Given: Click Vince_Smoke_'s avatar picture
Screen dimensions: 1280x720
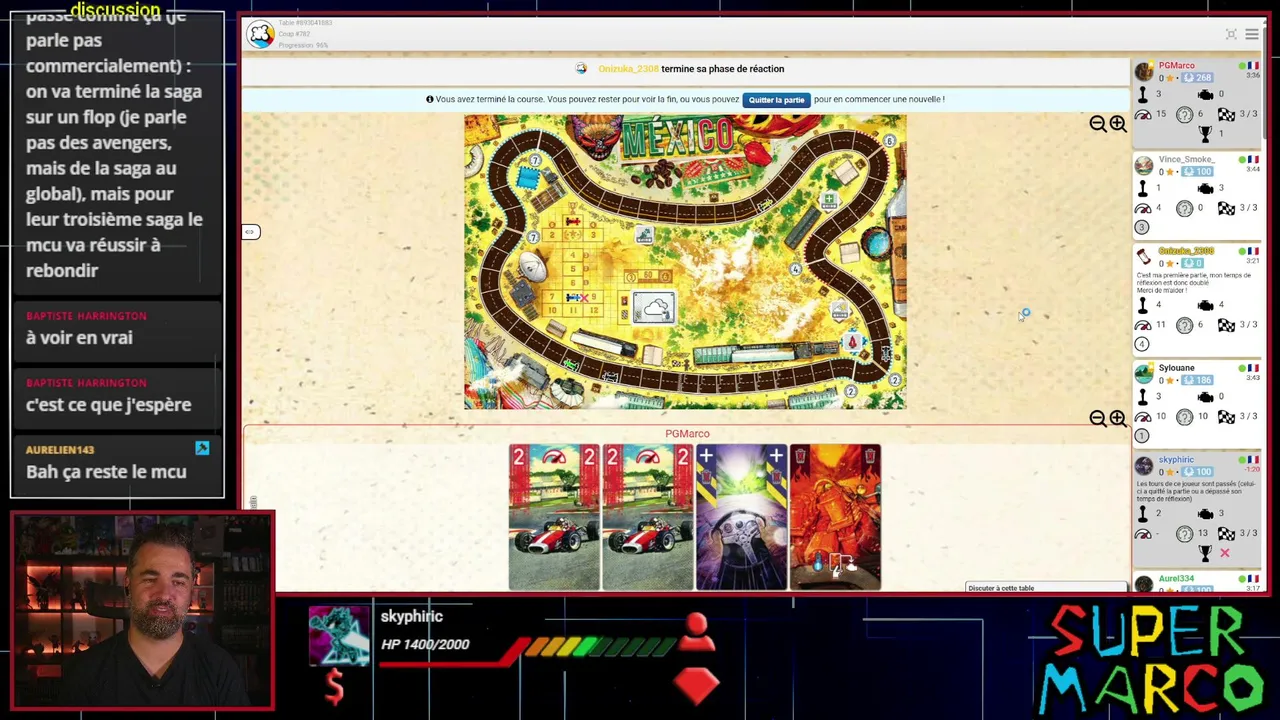Looking at the screenshot, I should point(1144,166).
